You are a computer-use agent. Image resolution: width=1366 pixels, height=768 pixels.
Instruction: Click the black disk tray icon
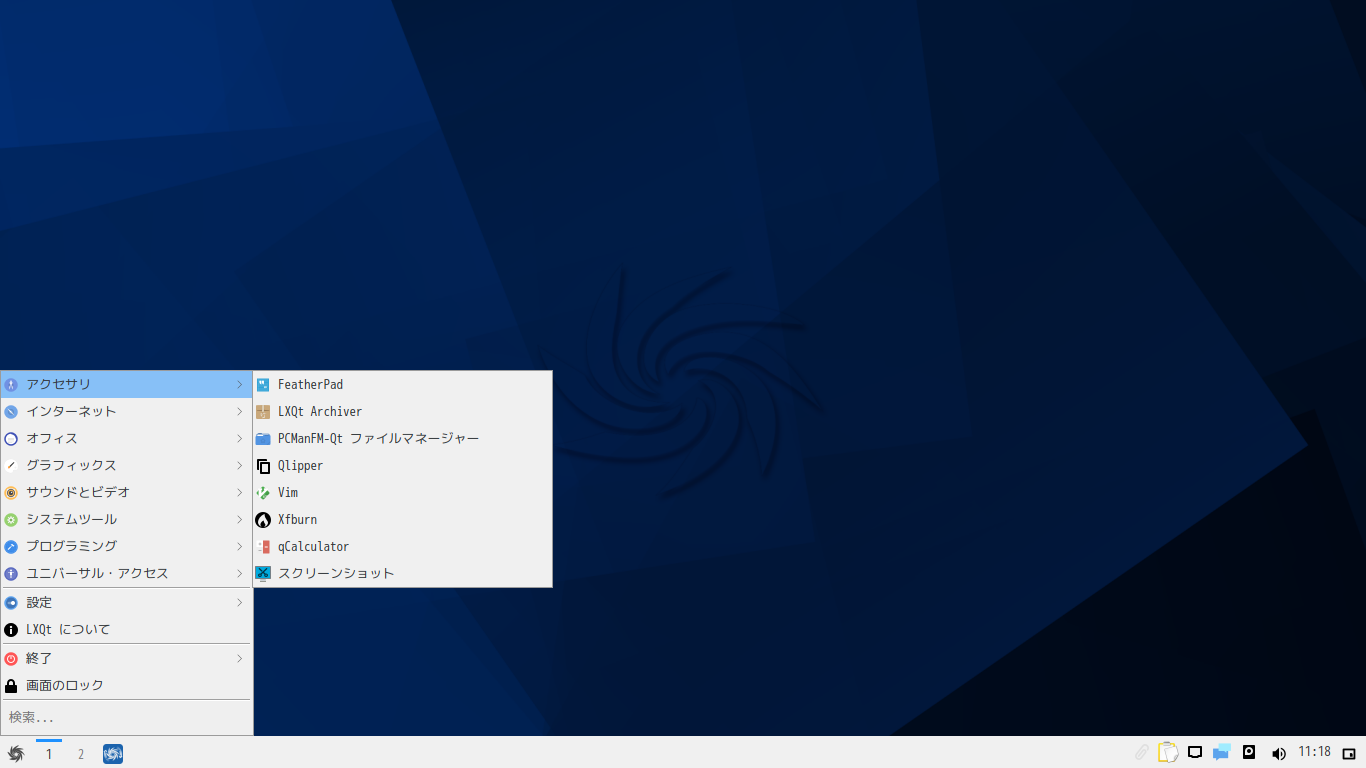click(x=1249, y=752)
